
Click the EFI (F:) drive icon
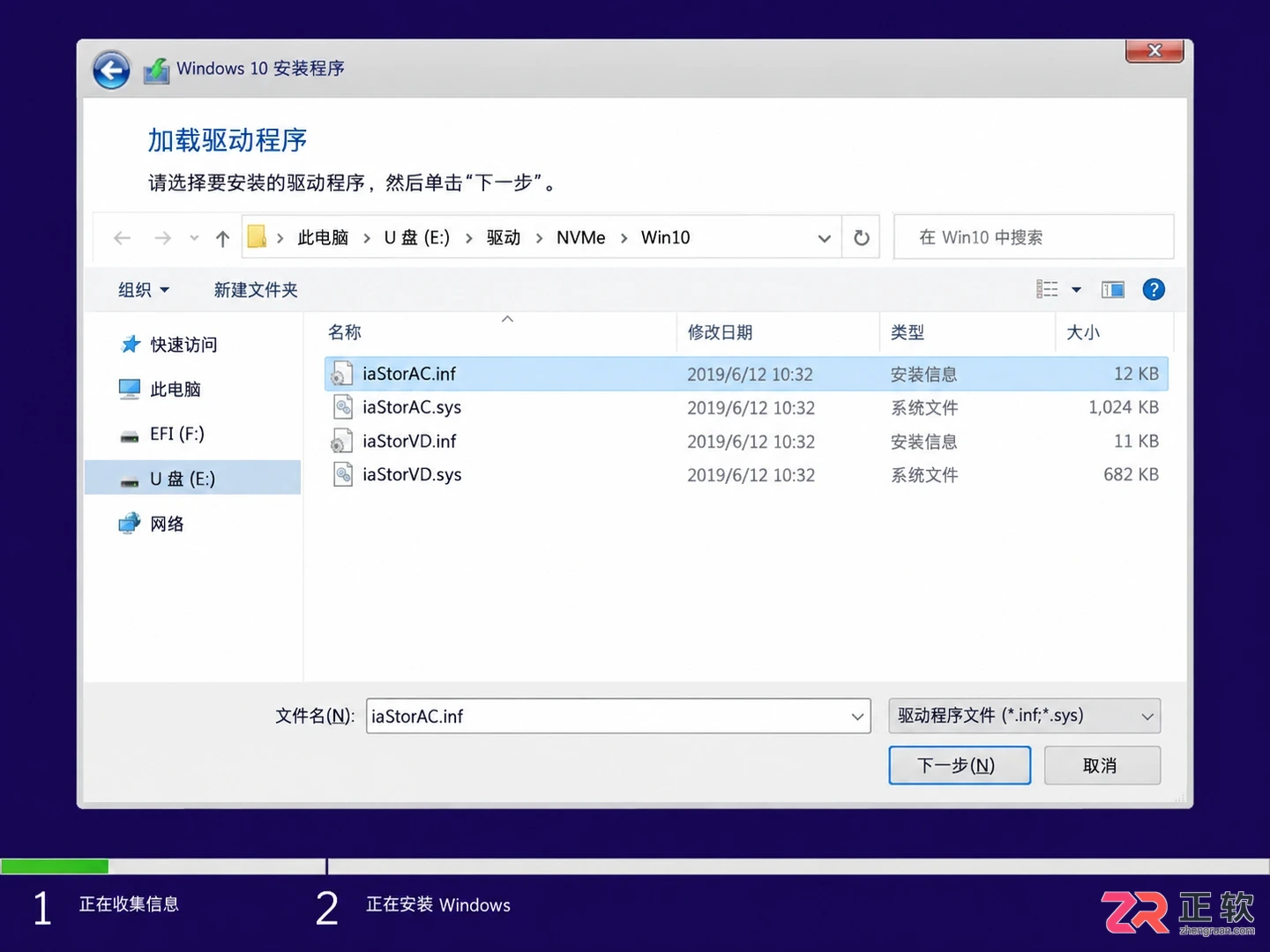(x=130, y=435)
